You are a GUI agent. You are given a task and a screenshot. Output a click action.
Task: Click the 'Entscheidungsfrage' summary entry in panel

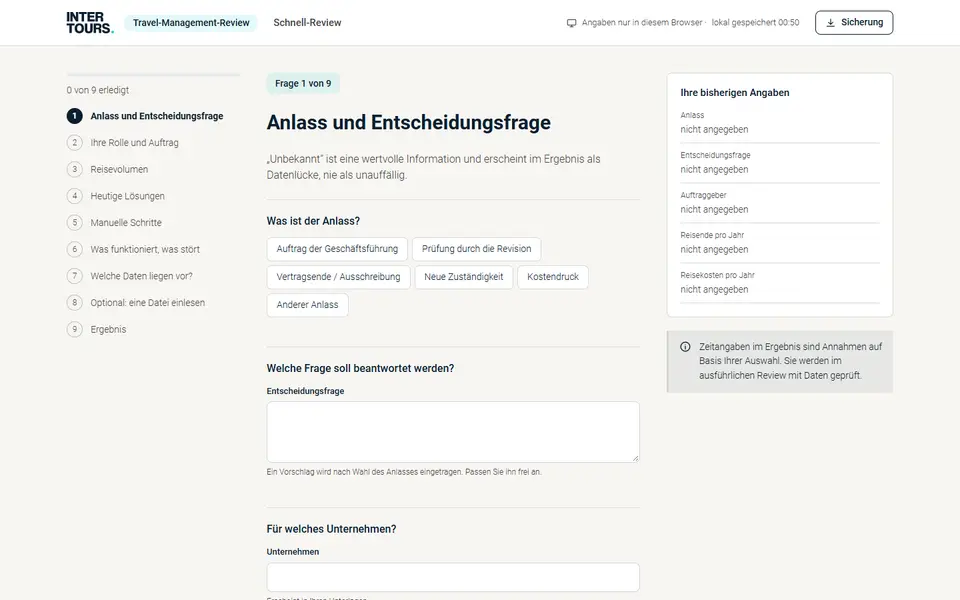(x=779, y=163)
